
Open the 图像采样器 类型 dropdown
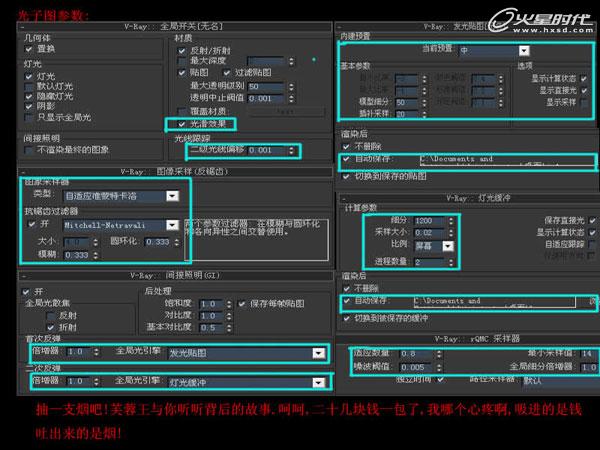173,196
